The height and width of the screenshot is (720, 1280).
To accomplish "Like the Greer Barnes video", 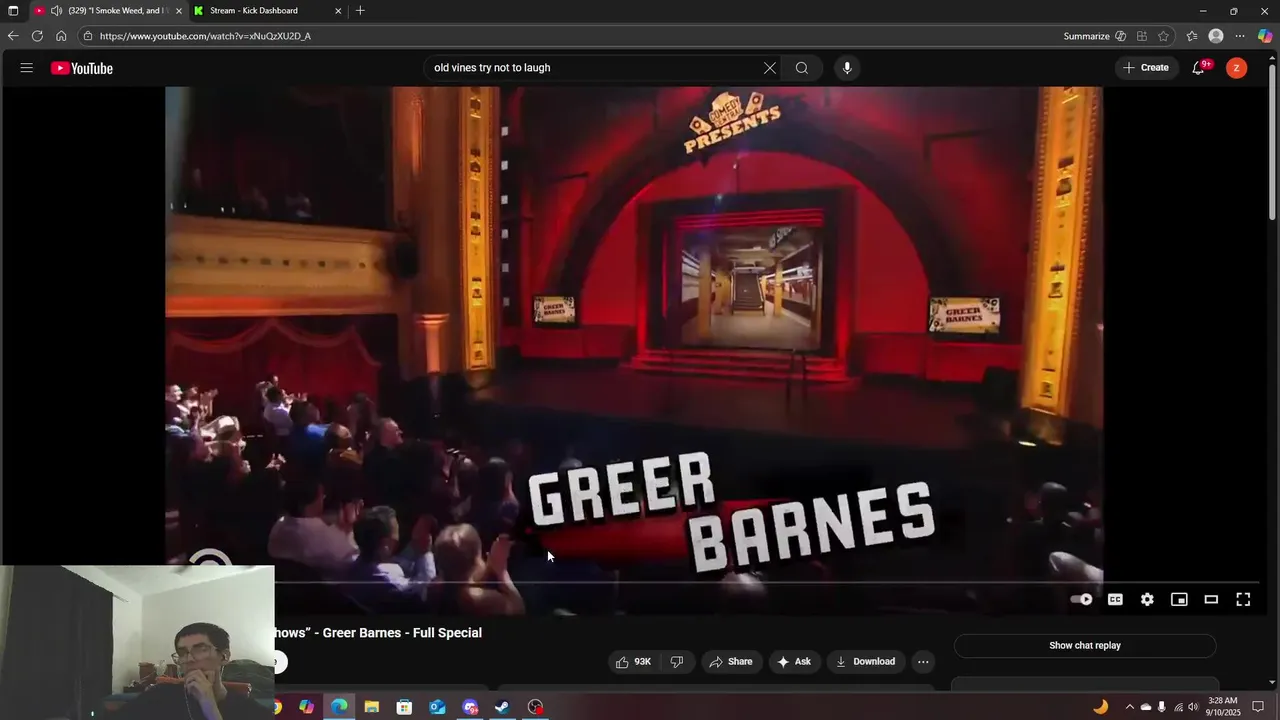I will [634, 662].
